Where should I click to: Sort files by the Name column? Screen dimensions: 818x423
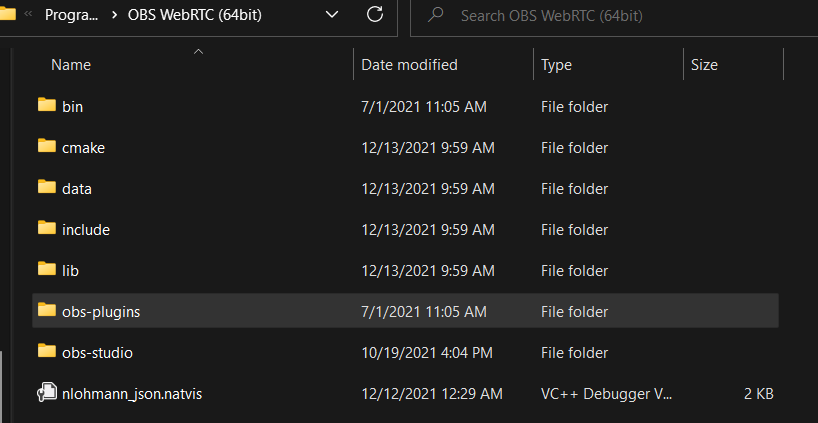coord(71,65)
